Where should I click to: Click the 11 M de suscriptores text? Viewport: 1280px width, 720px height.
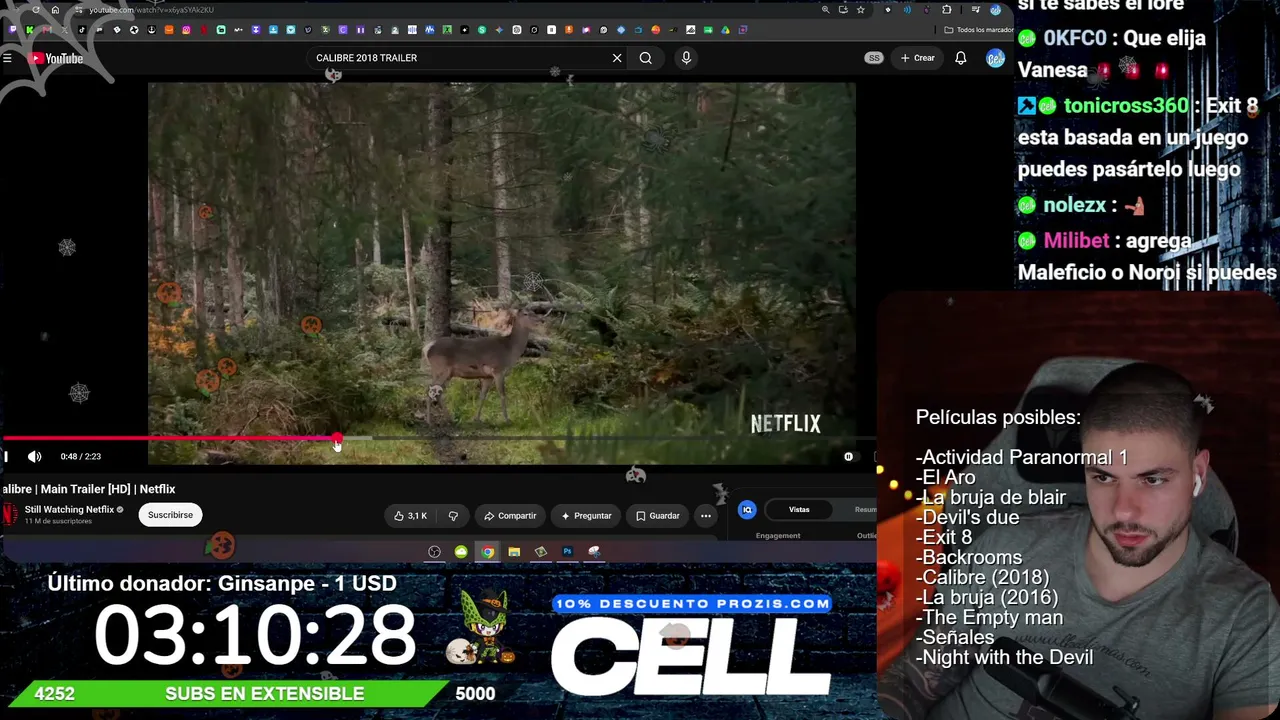[58, 522]
